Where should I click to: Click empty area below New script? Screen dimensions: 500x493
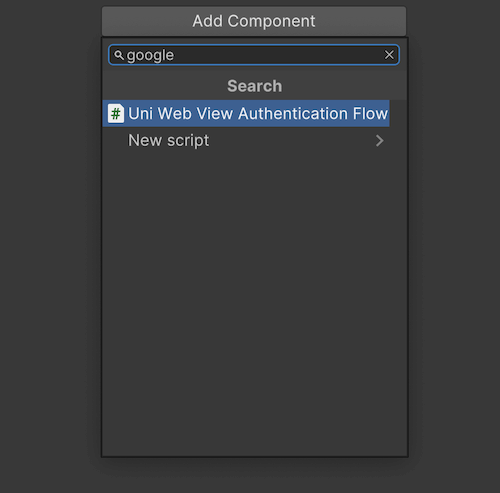coord(254,300)
